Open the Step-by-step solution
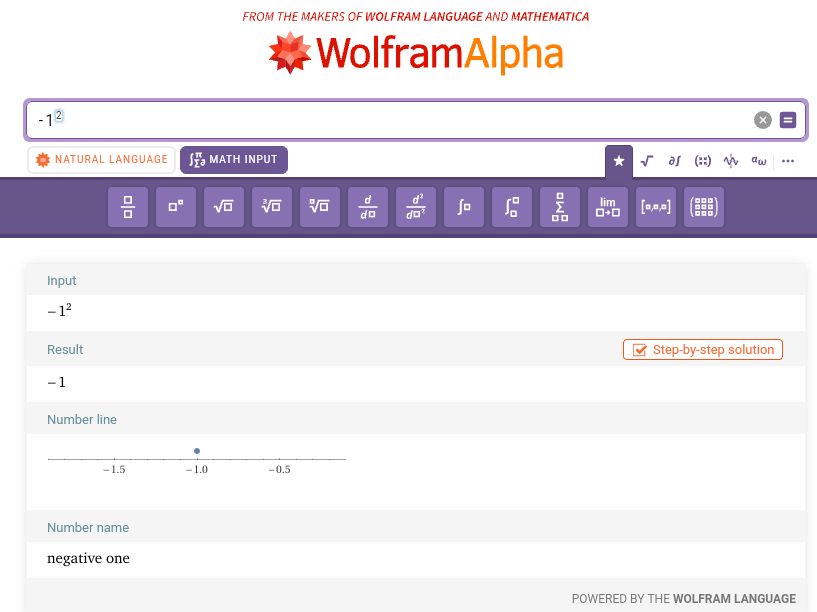This screenshot has width=817, height=612. (x=702, y=349)
